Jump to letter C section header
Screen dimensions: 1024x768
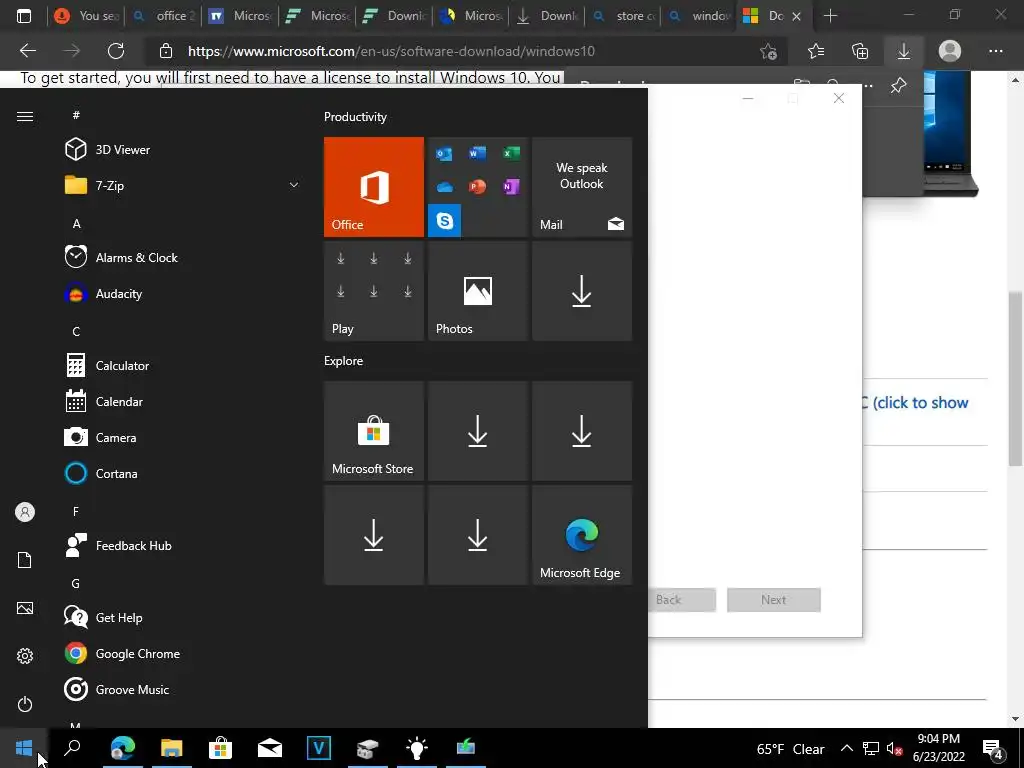click(76, 332)
